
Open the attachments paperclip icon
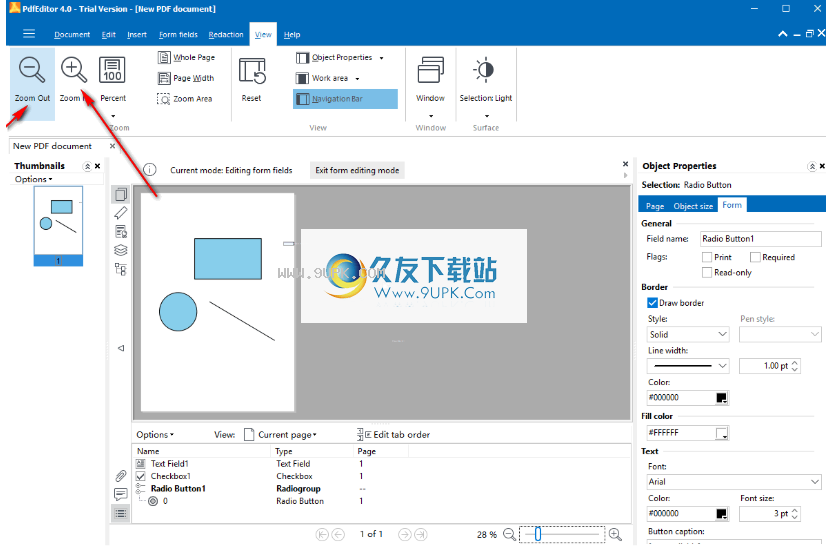pyautogui.click(x=121, y=476)
